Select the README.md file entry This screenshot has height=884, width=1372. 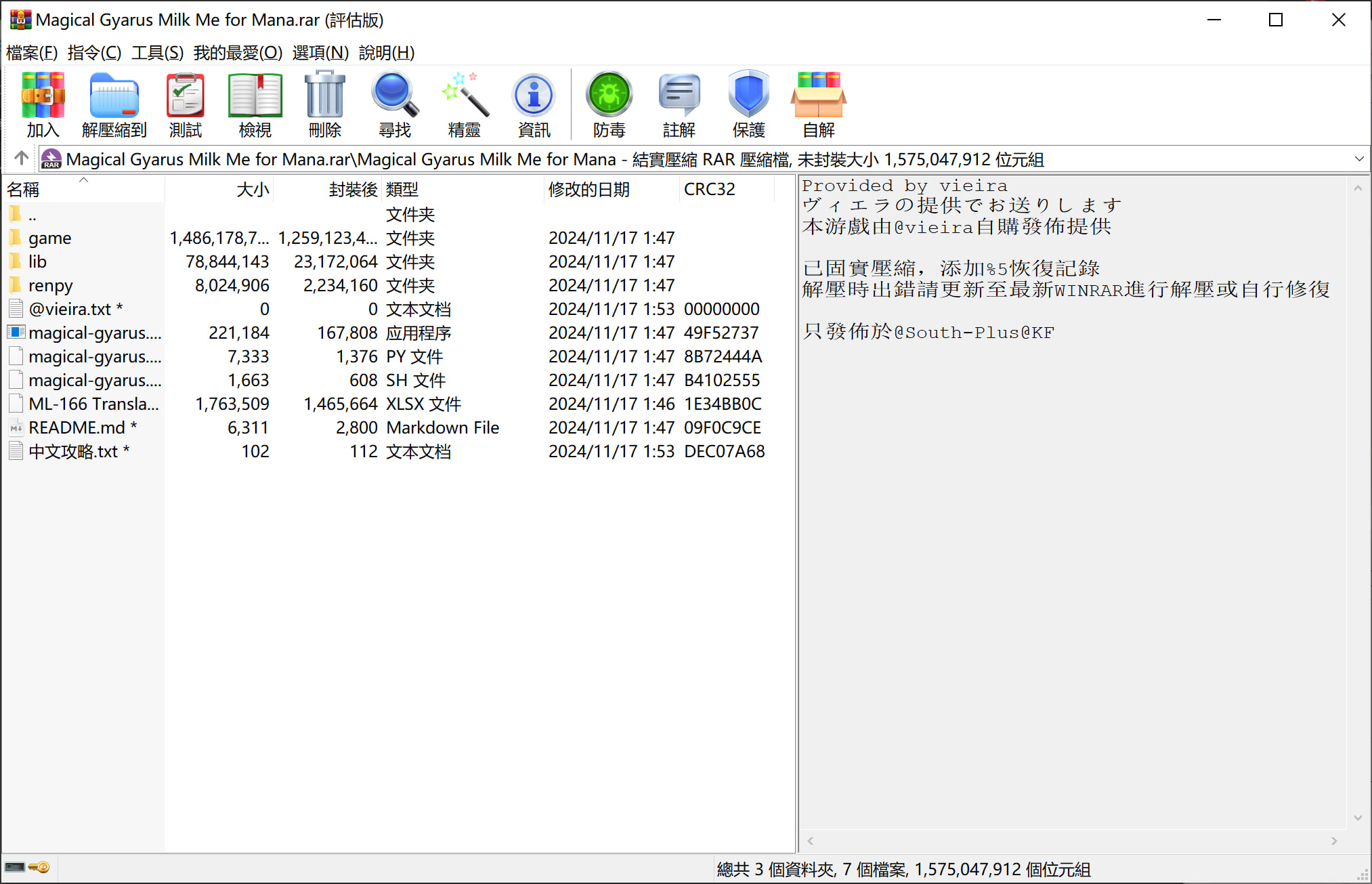point(77,428)
